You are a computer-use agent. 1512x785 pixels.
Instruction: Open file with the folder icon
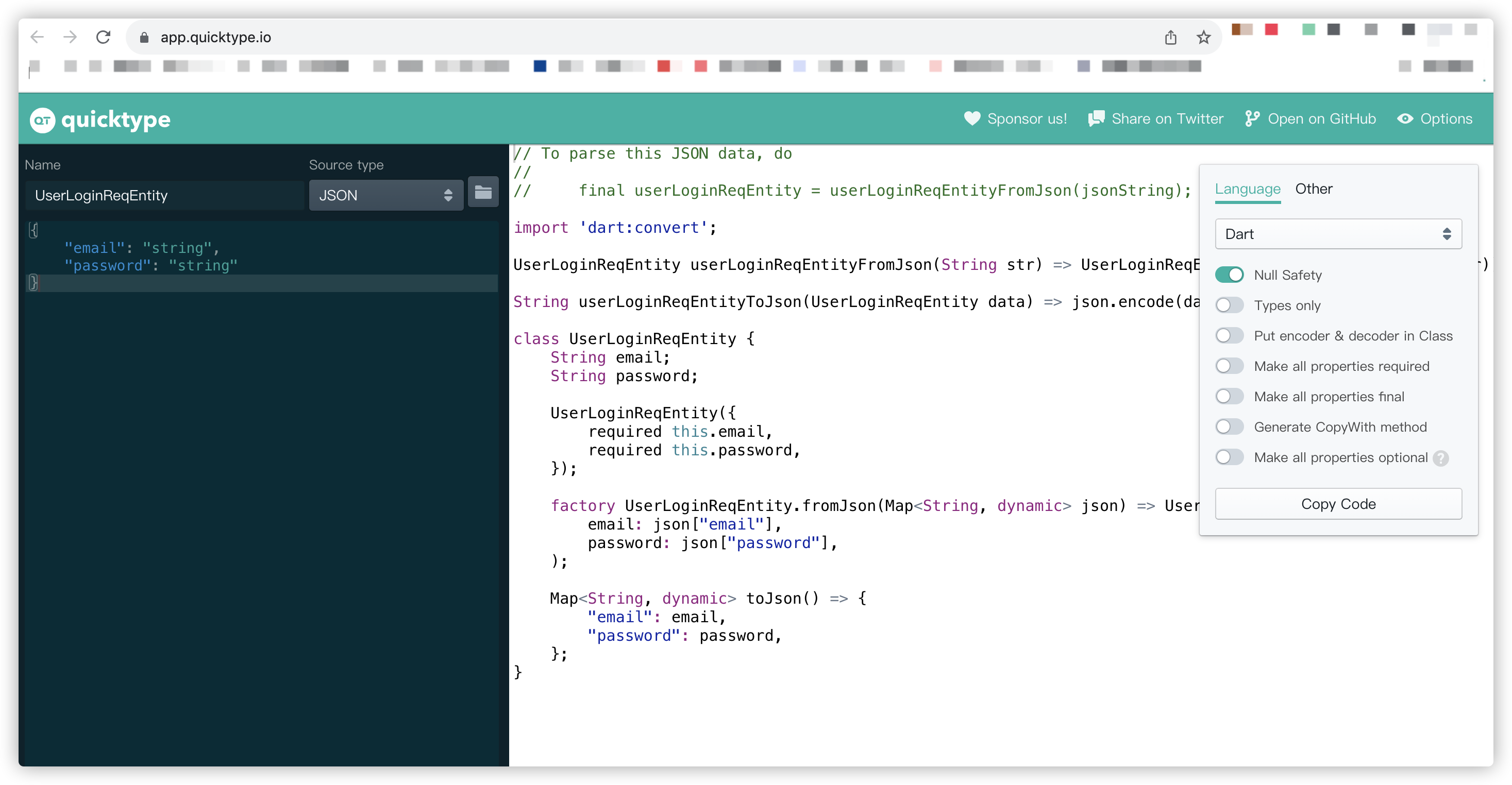point(482,193)
